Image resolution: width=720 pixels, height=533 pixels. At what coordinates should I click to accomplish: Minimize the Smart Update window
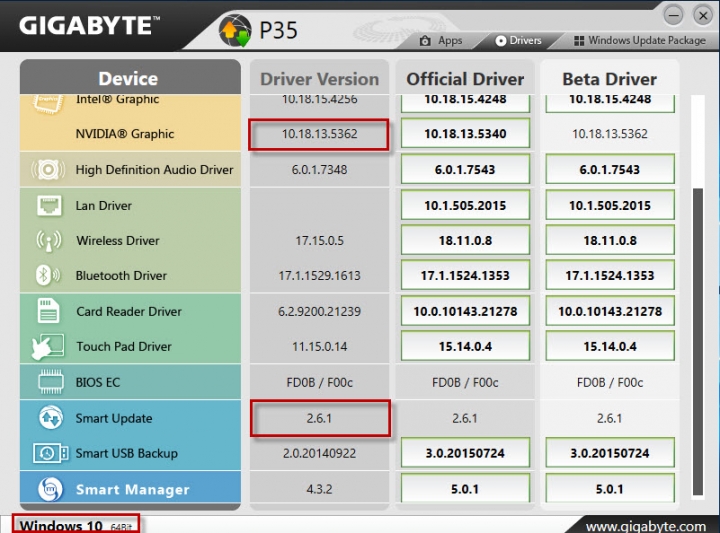pyautogui.click(x=674, y=15)
